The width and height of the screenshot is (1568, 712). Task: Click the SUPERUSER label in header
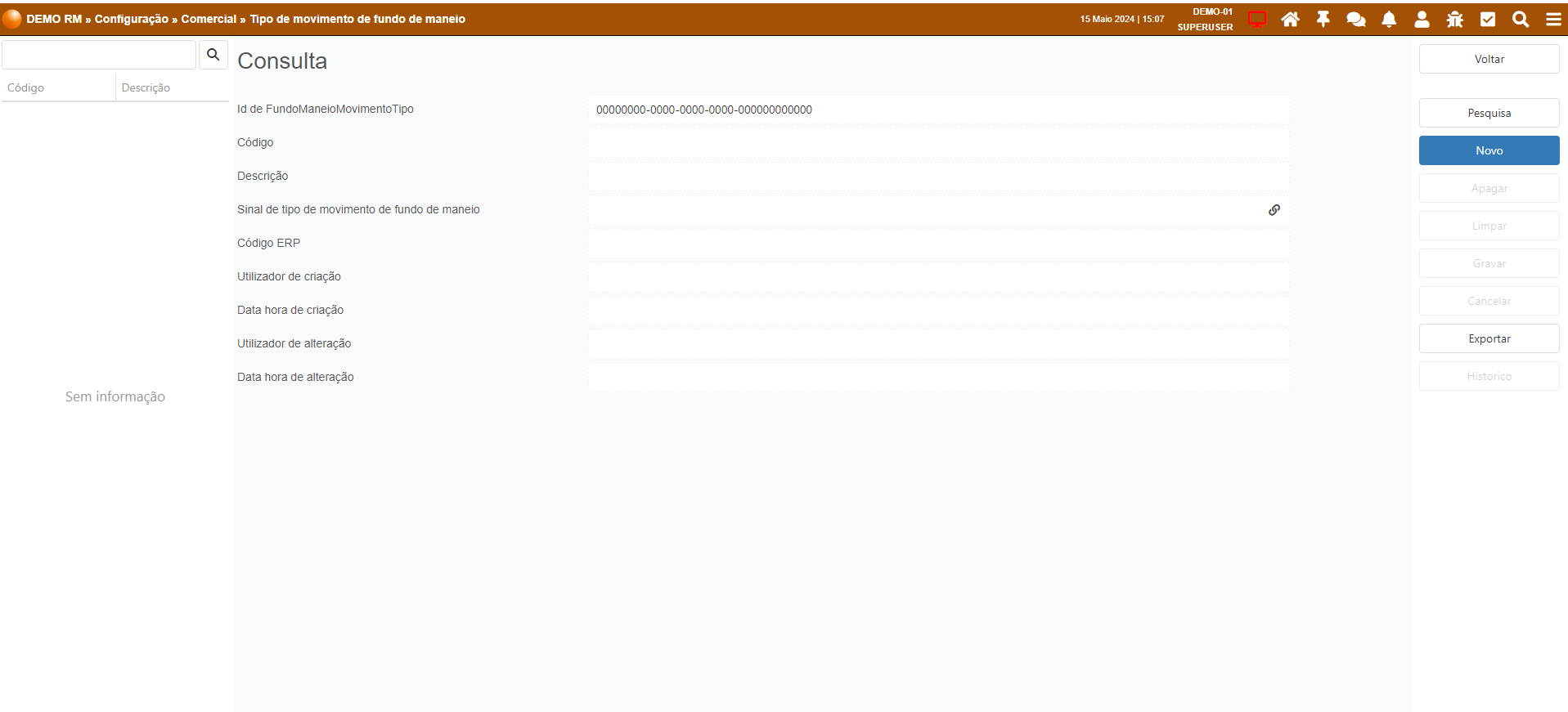(x=1205, y=27)
